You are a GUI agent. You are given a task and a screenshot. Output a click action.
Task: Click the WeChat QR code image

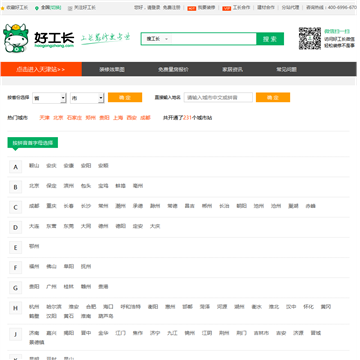[x=310, y=38]
